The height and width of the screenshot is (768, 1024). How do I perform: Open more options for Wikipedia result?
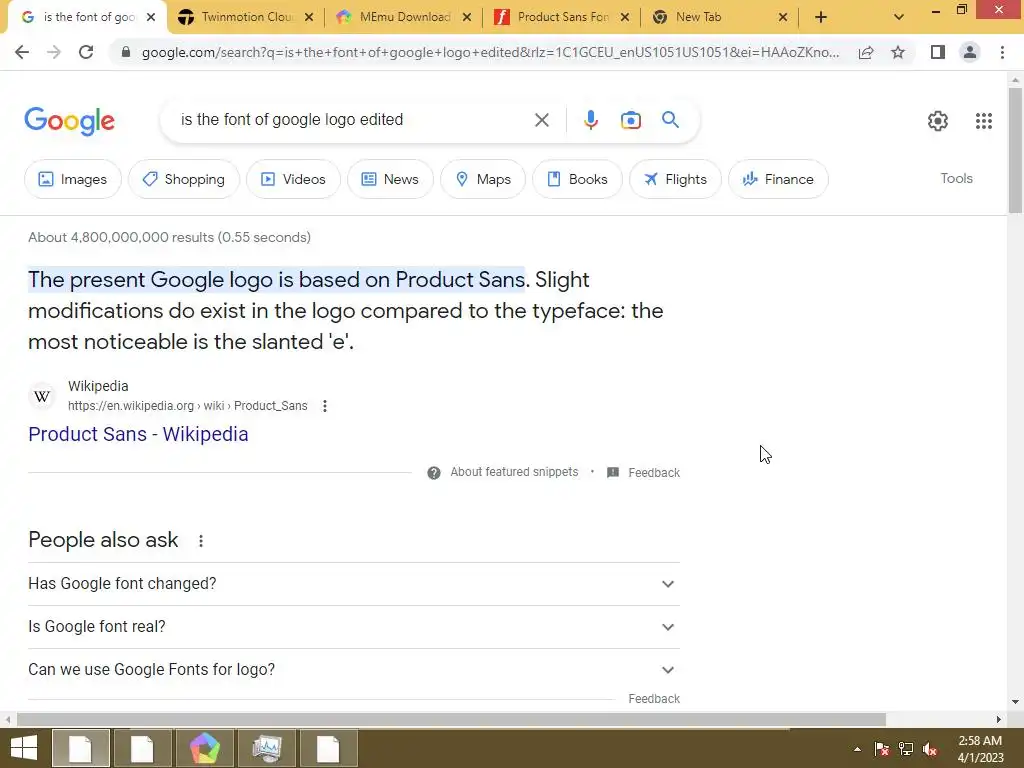pyautogui.click(x=325, y=406)
